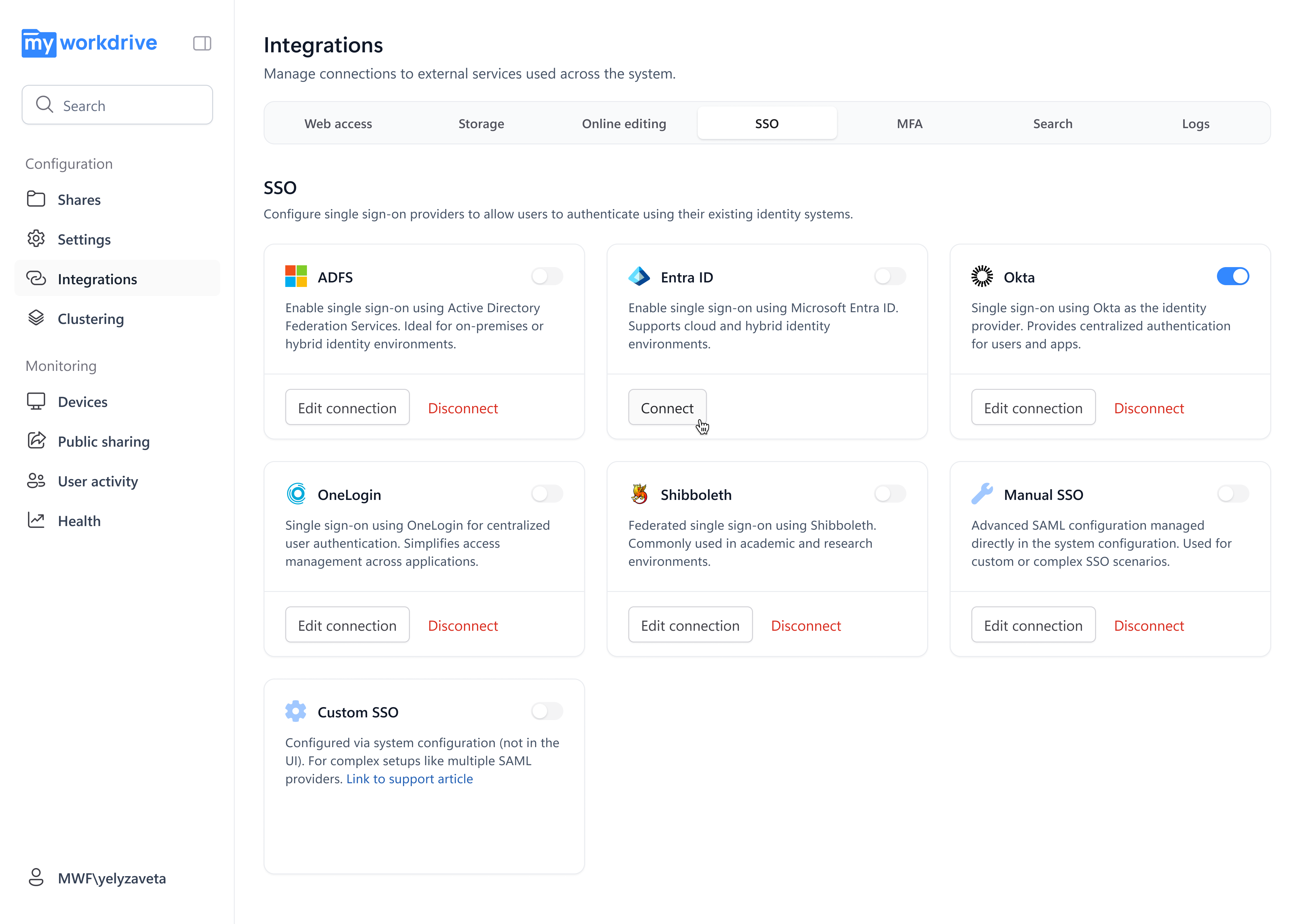Switch to the MFA tab
Viewport: 1300px width, 924px height.
tap(909, 123)
